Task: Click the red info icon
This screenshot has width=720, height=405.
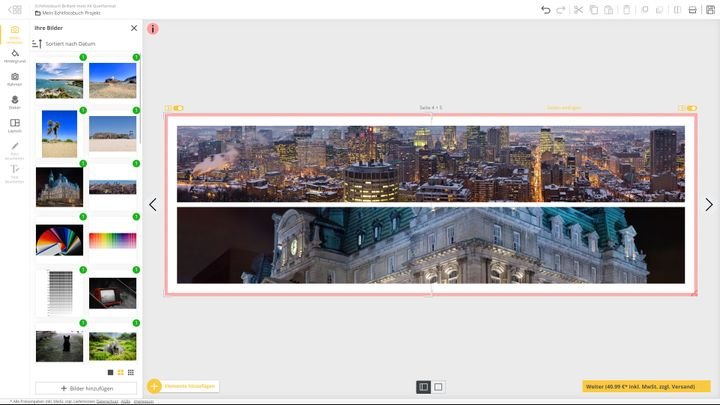Action: point(153,28)
